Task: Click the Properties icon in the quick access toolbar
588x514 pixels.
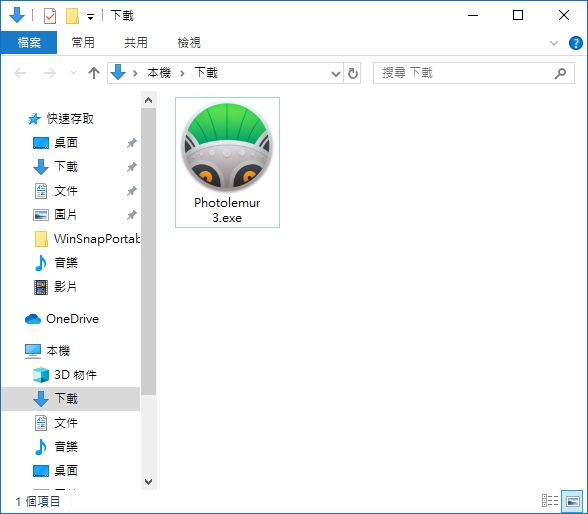Action: [50, 16]
